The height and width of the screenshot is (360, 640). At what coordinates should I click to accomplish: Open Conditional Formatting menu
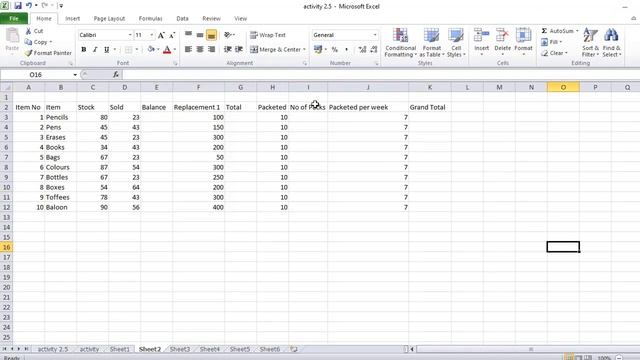point(400,42)
